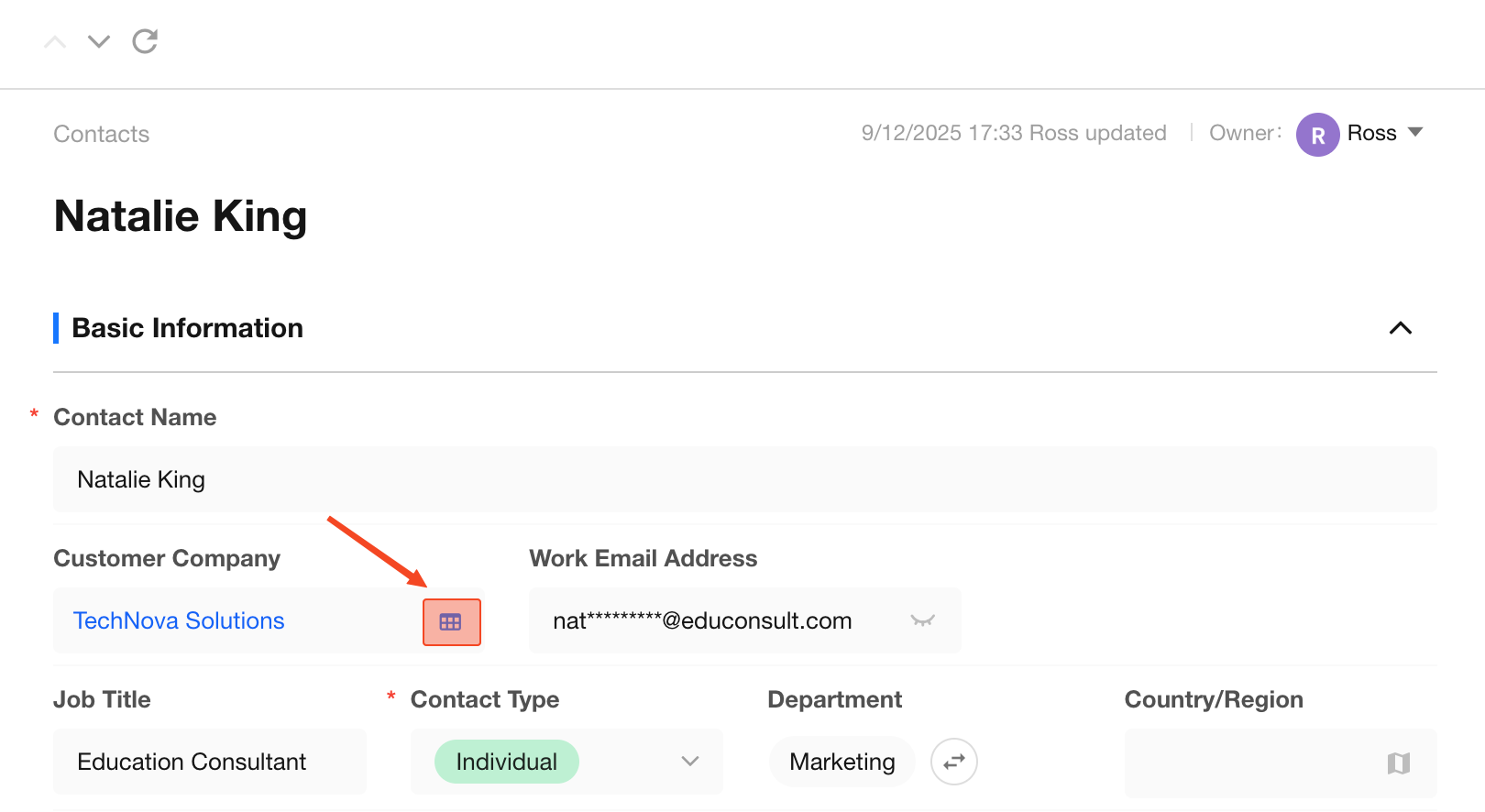Click the table icon beside TechNova Solutions
The height and width of the screenshot is (812, 1485).
coord(451,622)
